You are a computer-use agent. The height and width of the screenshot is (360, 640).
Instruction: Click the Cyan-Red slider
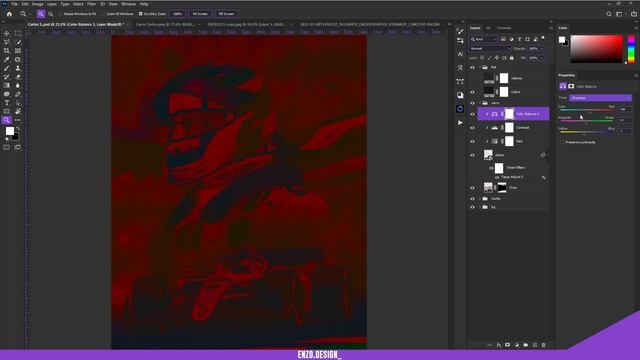[x=587, y=110]
